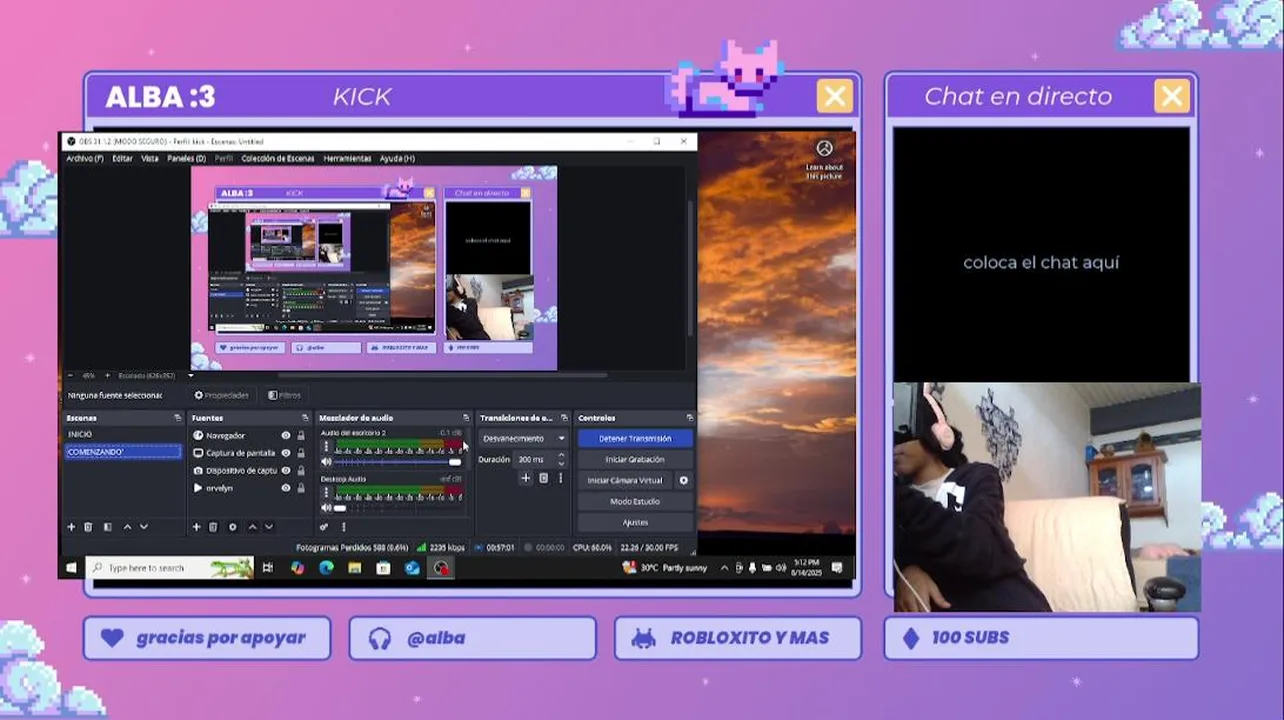
Task: Open the Colección de Escenas menu
Action: pos(278,158)
